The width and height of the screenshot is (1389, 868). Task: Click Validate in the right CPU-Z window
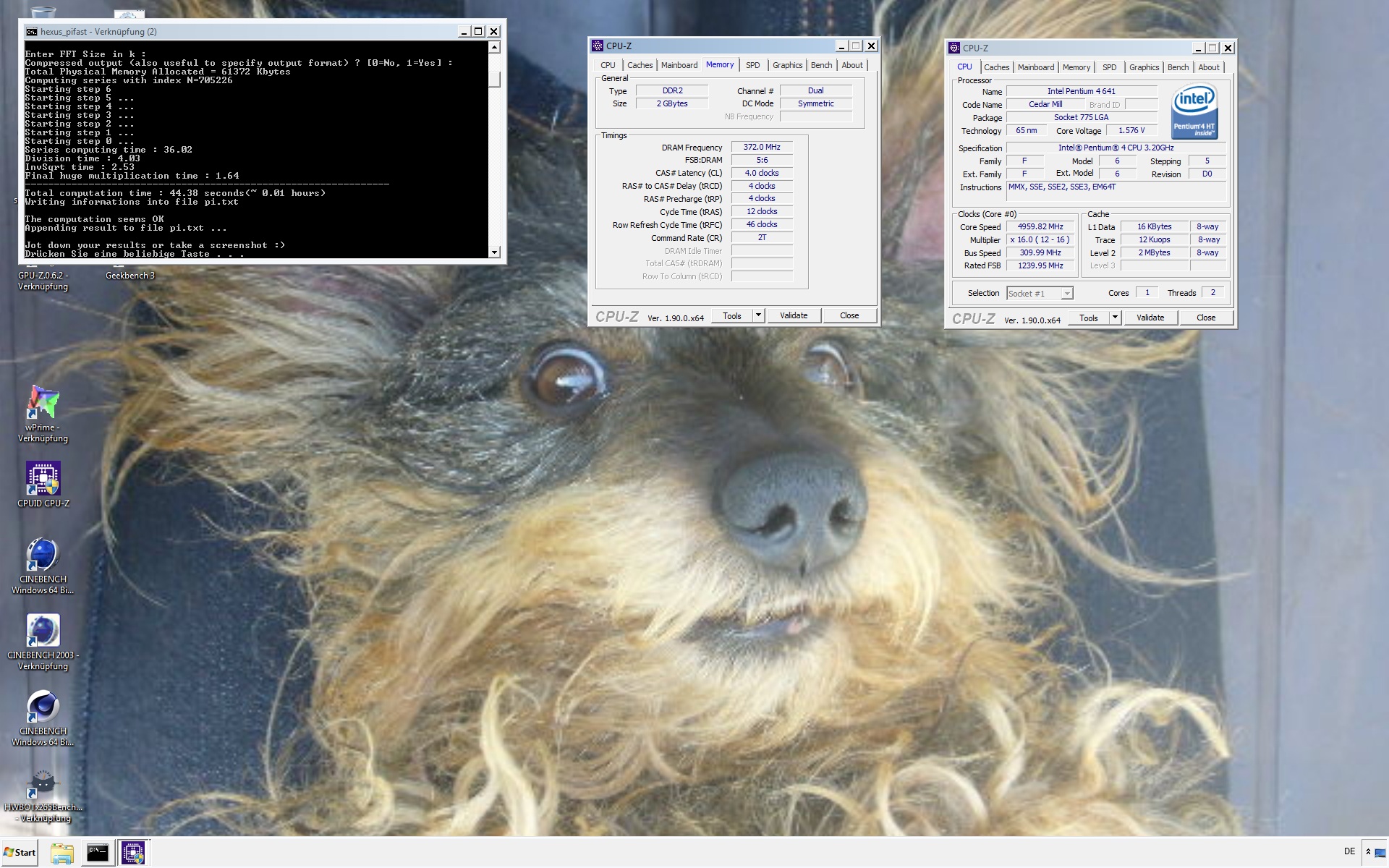coord(1150,318)
